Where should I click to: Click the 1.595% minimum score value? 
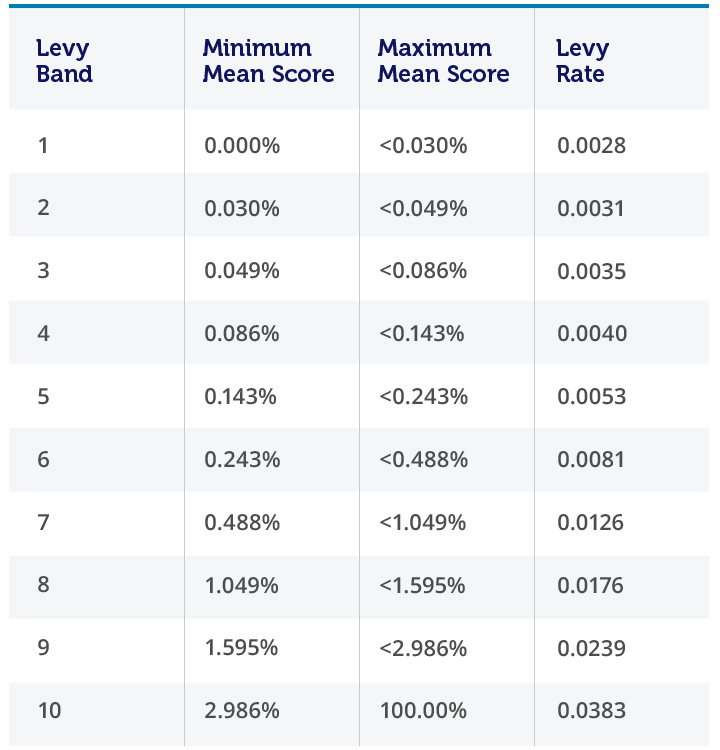[241, 648]
